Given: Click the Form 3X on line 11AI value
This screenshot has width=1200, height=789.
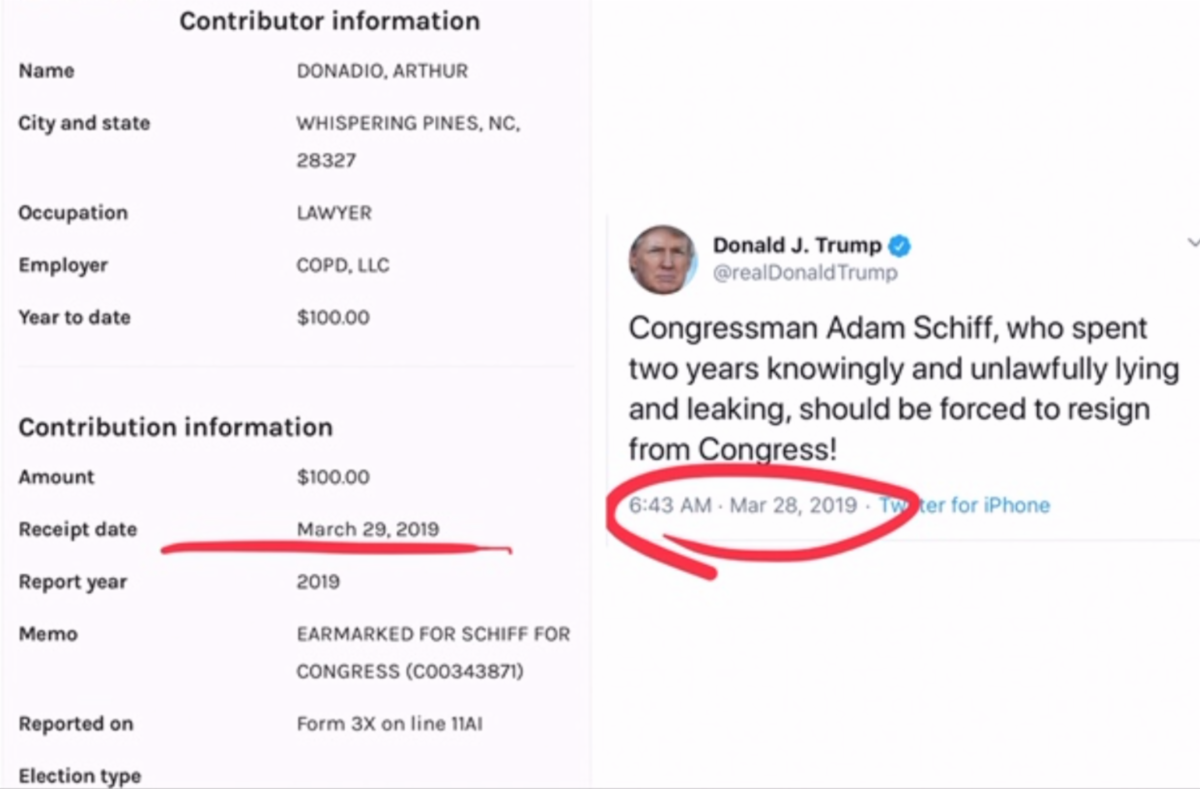Looking at the screenshot, I should (x=389, y=723).
